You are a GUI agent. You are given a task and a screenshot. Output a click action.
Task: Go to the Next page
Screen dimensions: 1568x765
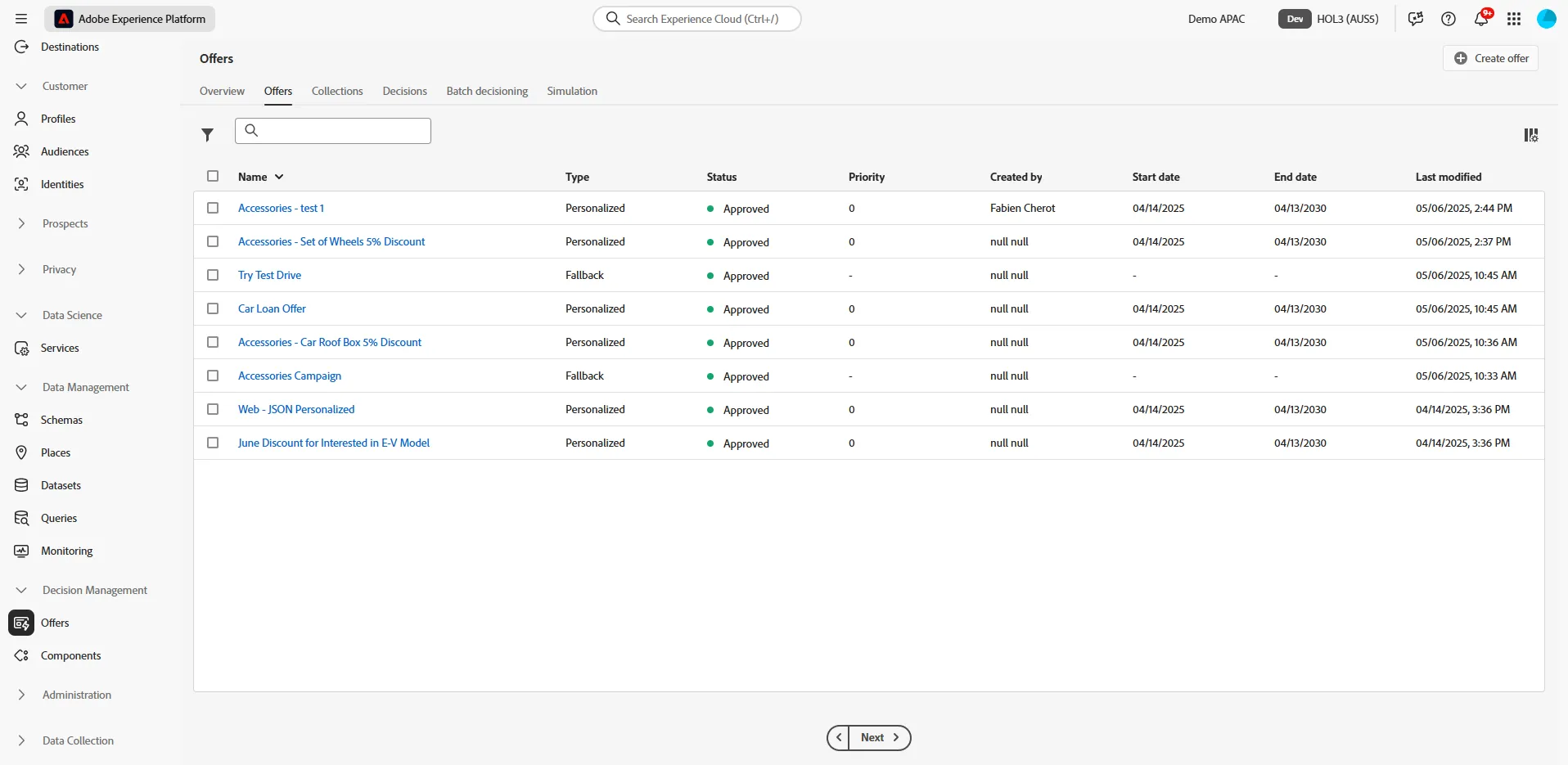pos(880,737)
